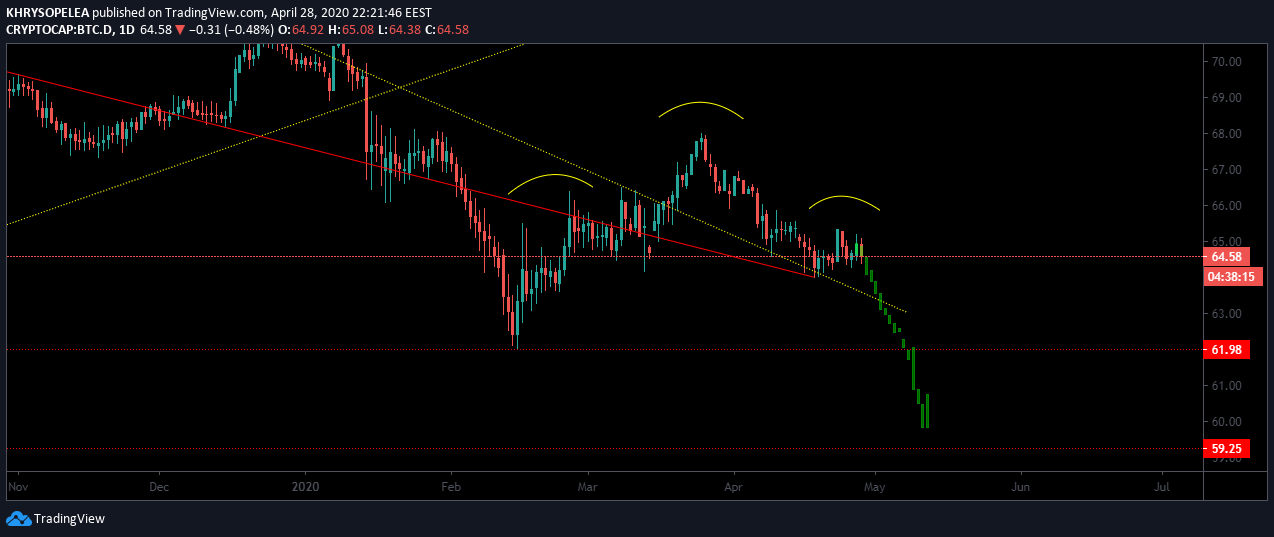This screenshot has height=537, width=1274.
Task: Click the red down-triangle change indicator
Action: pyautogui.click(x=180, y=30)
